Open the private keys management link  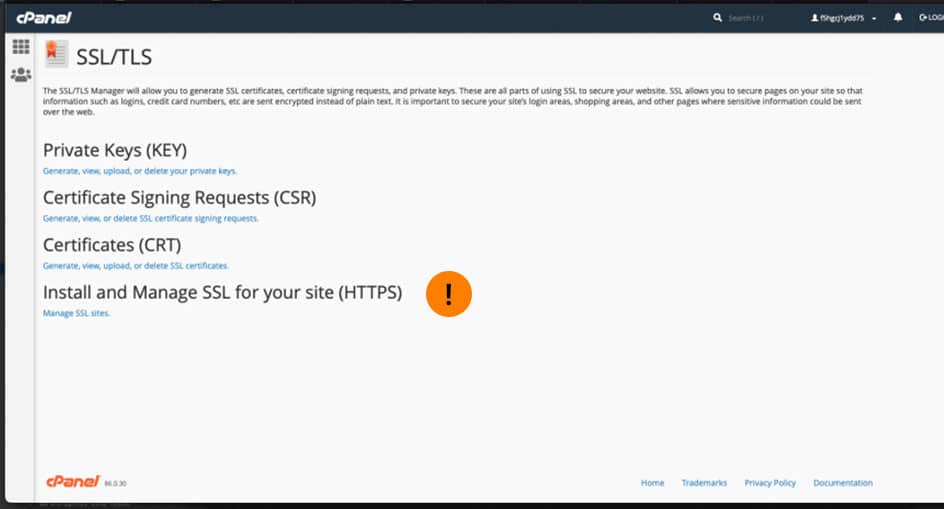click(x=140, y=171)
